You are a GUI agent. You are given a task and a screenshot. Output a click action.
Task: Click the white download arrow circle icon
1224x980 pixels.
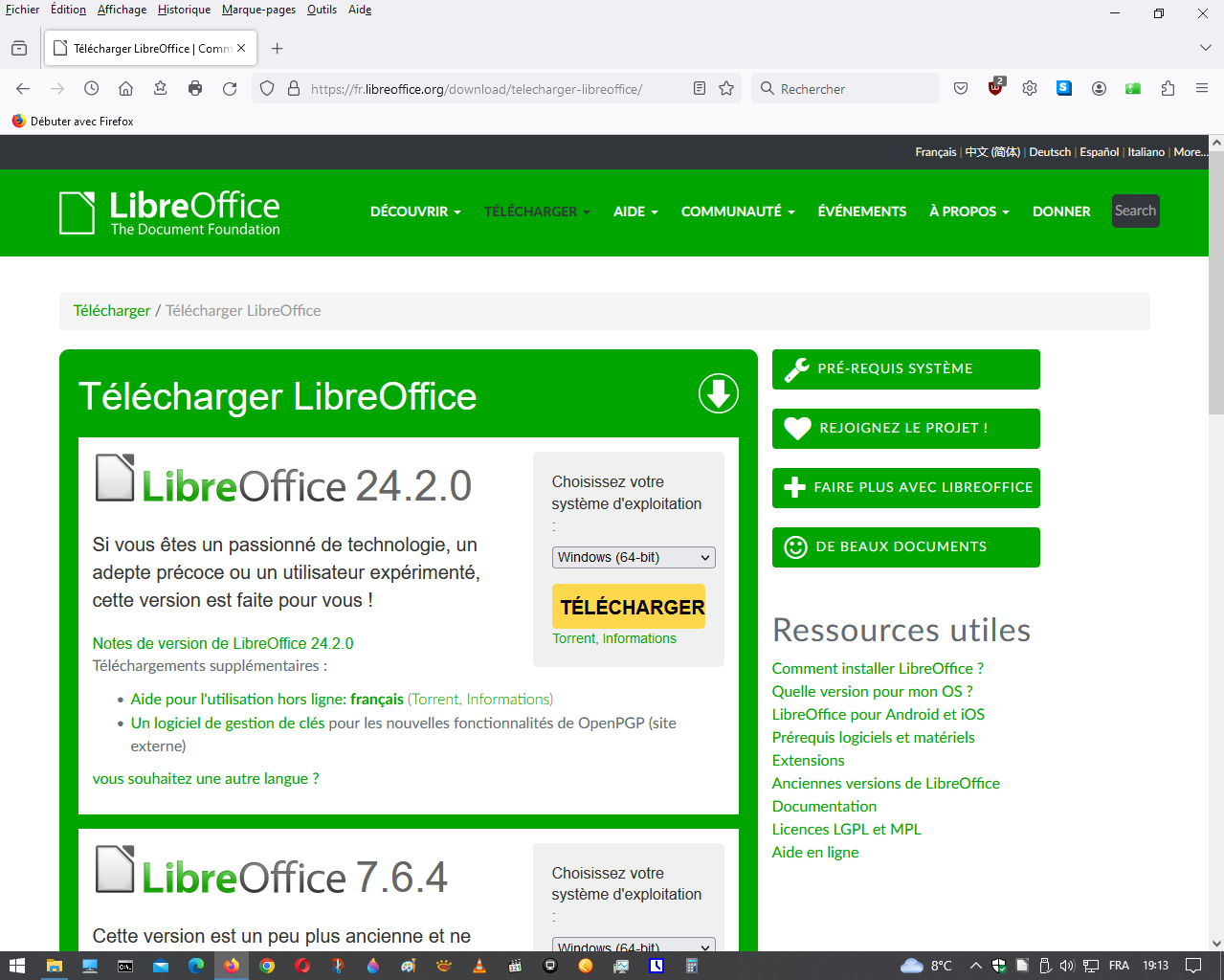pos(718,393)
